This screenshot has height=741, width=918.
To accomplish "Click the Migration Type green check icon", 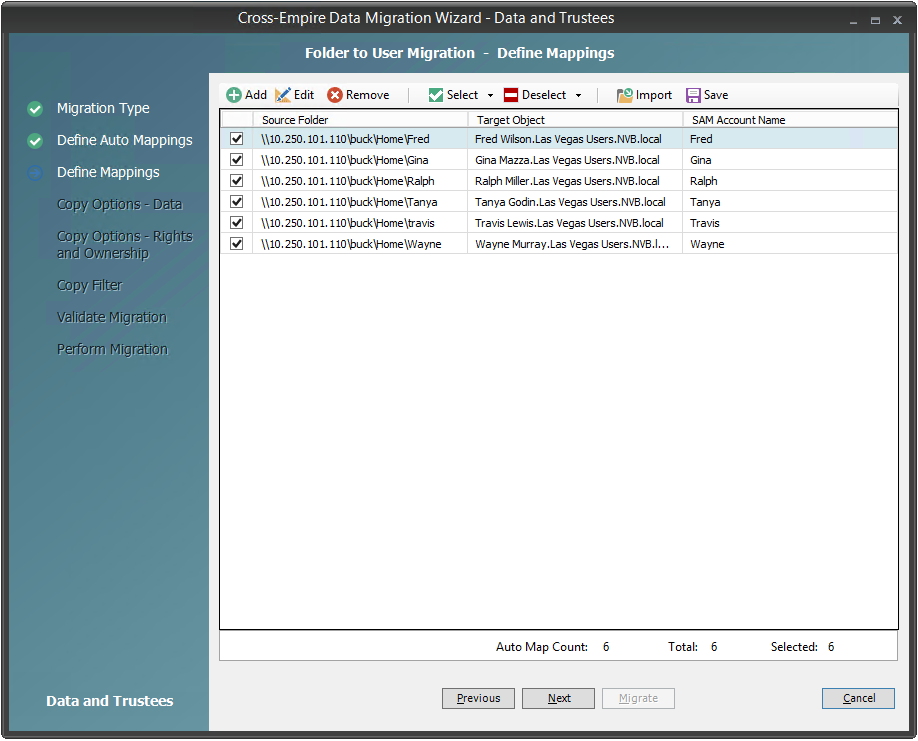I will click(35, 109).
